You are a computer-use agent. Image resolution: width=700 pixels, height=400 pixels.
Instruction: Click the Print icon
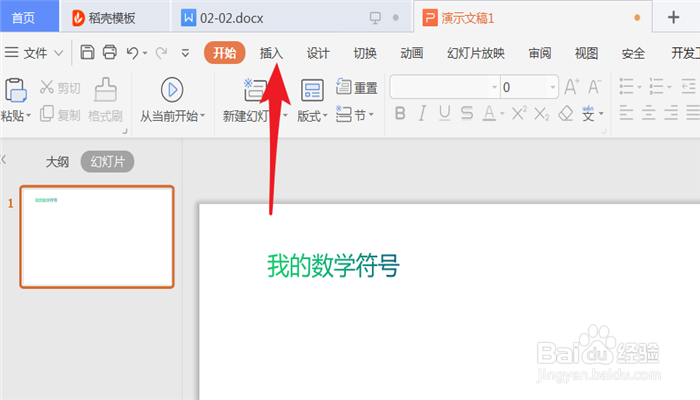(110, 52)
